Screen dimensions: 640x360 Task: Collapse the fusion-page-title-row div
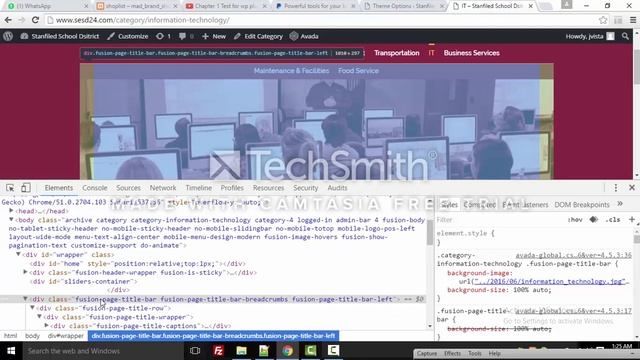coord(32,308)
